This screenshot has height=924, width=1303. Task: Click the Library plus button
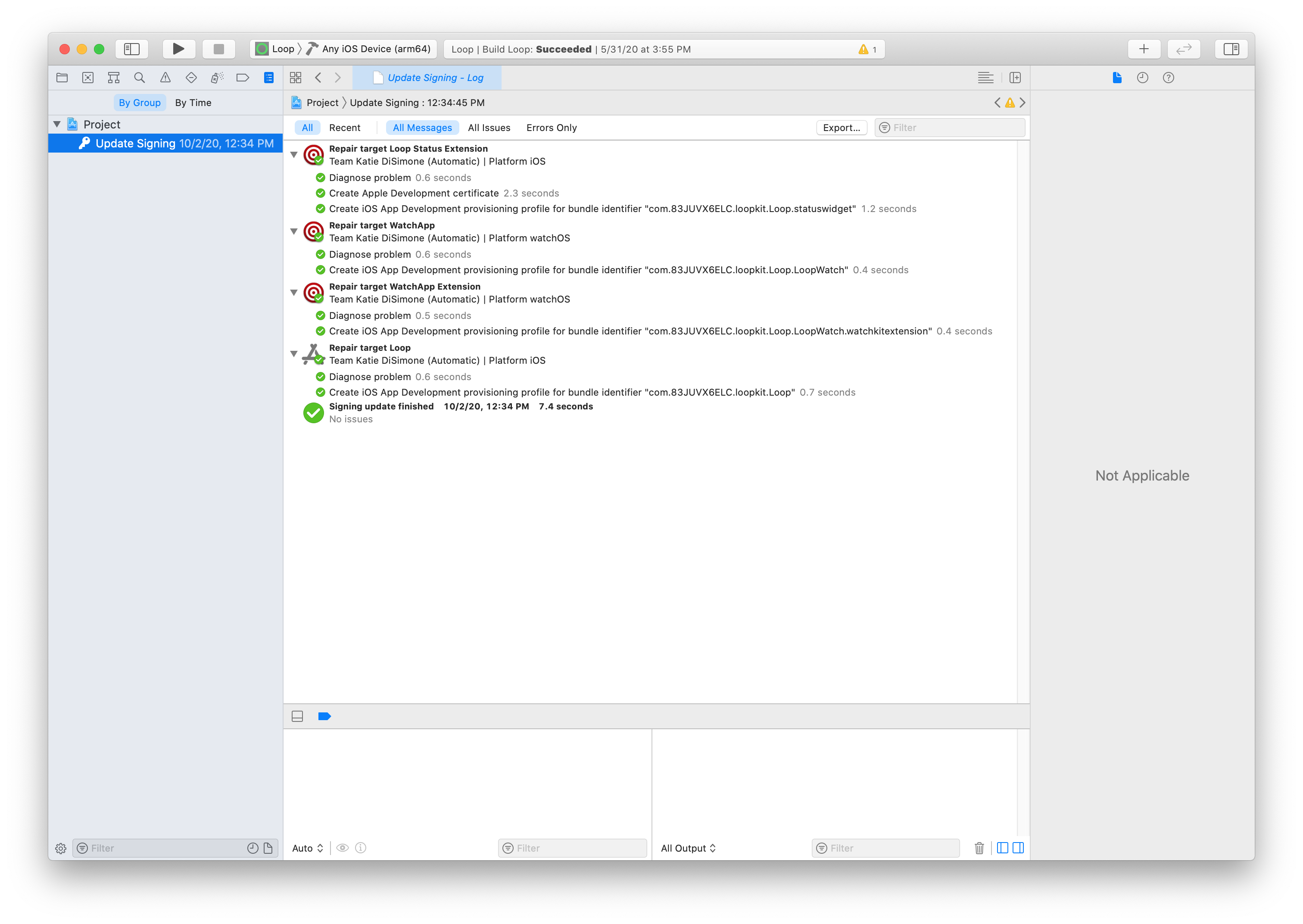1144,49
